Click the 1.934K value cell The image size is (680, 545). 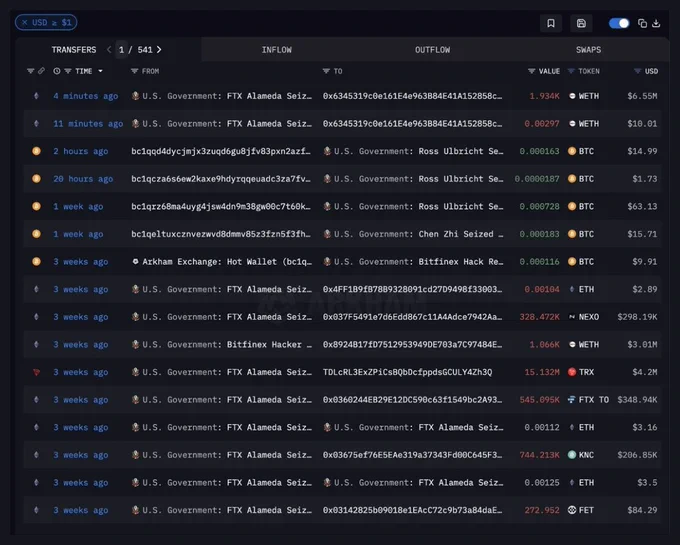544,96
